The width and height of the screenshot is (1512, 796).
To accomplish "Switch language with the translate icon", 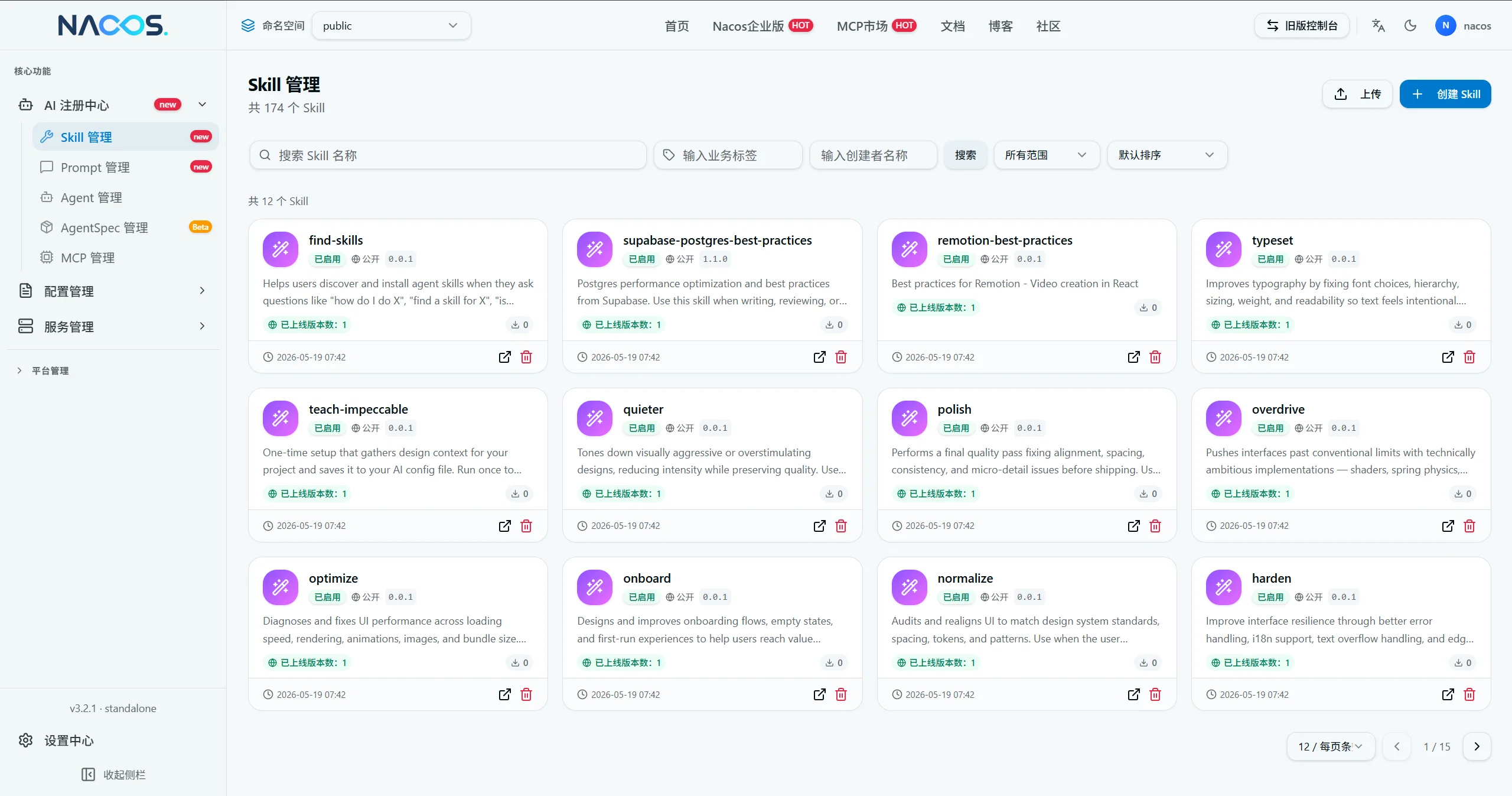I will (x=1379, y=25).
